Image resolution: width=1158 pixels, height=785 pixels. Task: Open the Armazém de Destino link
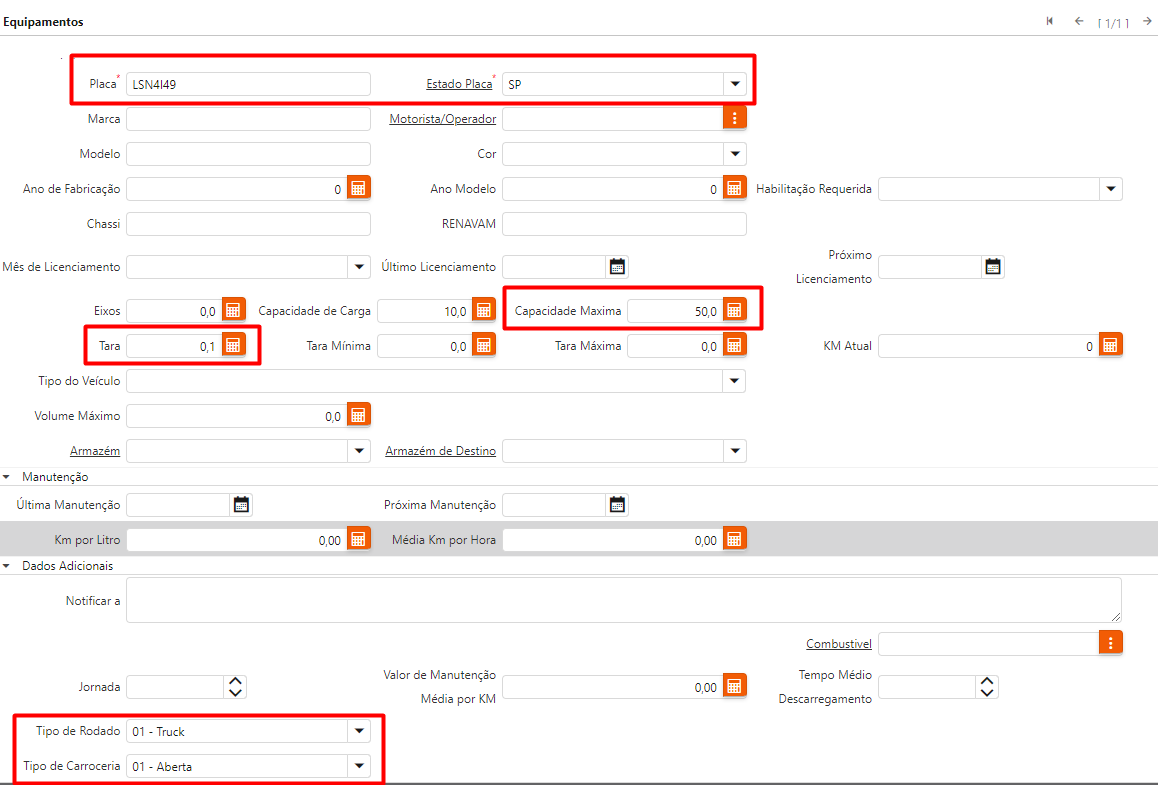(440, 450)
